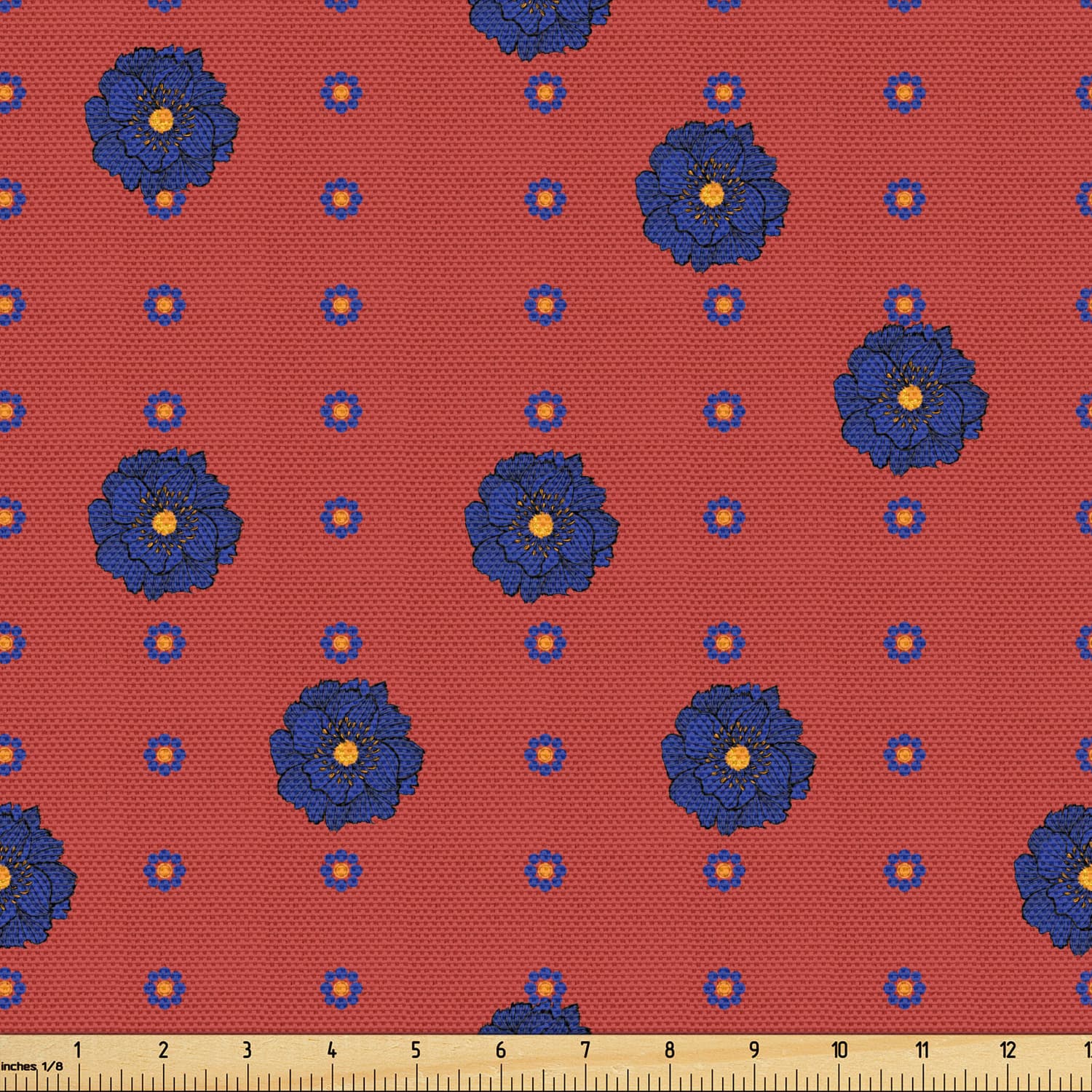Click the number 8 on the ruler
The height and width of the screenshot is (1092, 1092).
(670, 1050)
